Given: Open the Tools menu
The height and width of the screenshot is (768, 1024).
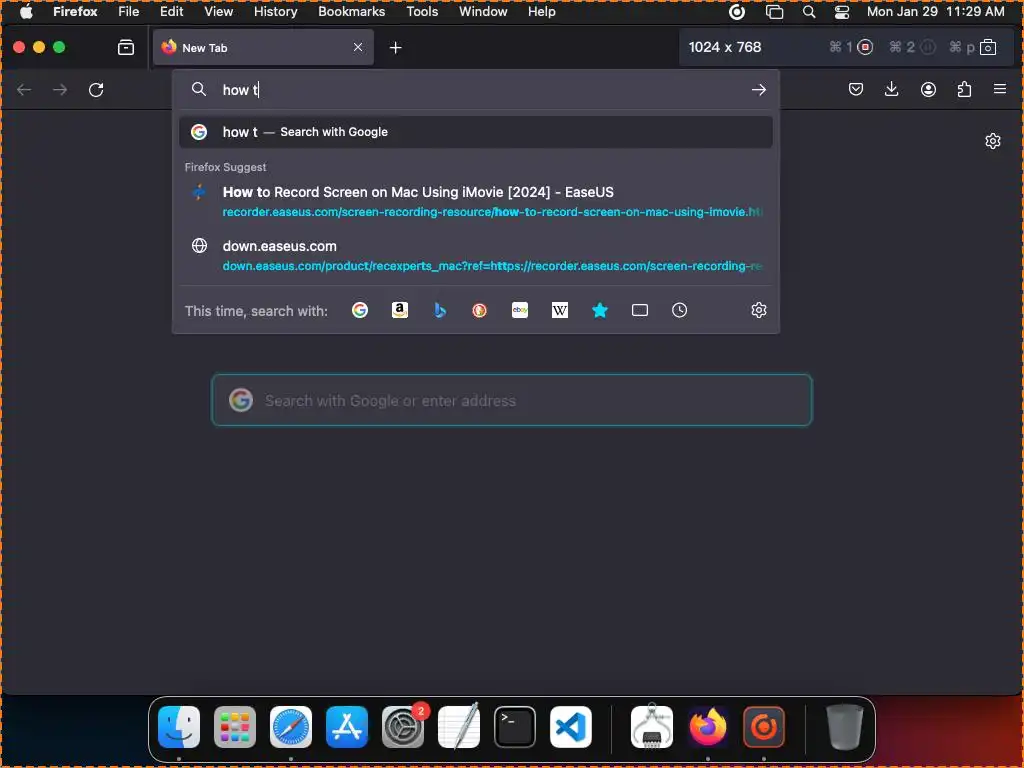Looking at the screenshot, I should 422,12.
